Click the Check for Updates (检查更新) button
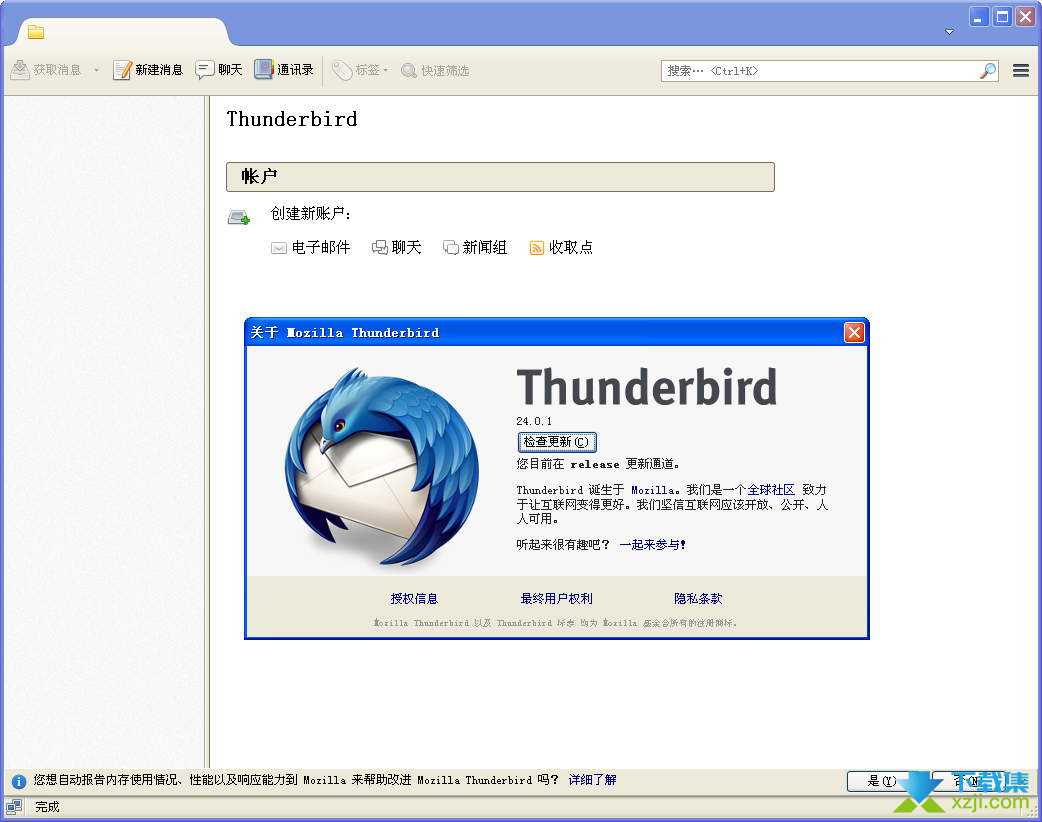 tap(557, 442)
